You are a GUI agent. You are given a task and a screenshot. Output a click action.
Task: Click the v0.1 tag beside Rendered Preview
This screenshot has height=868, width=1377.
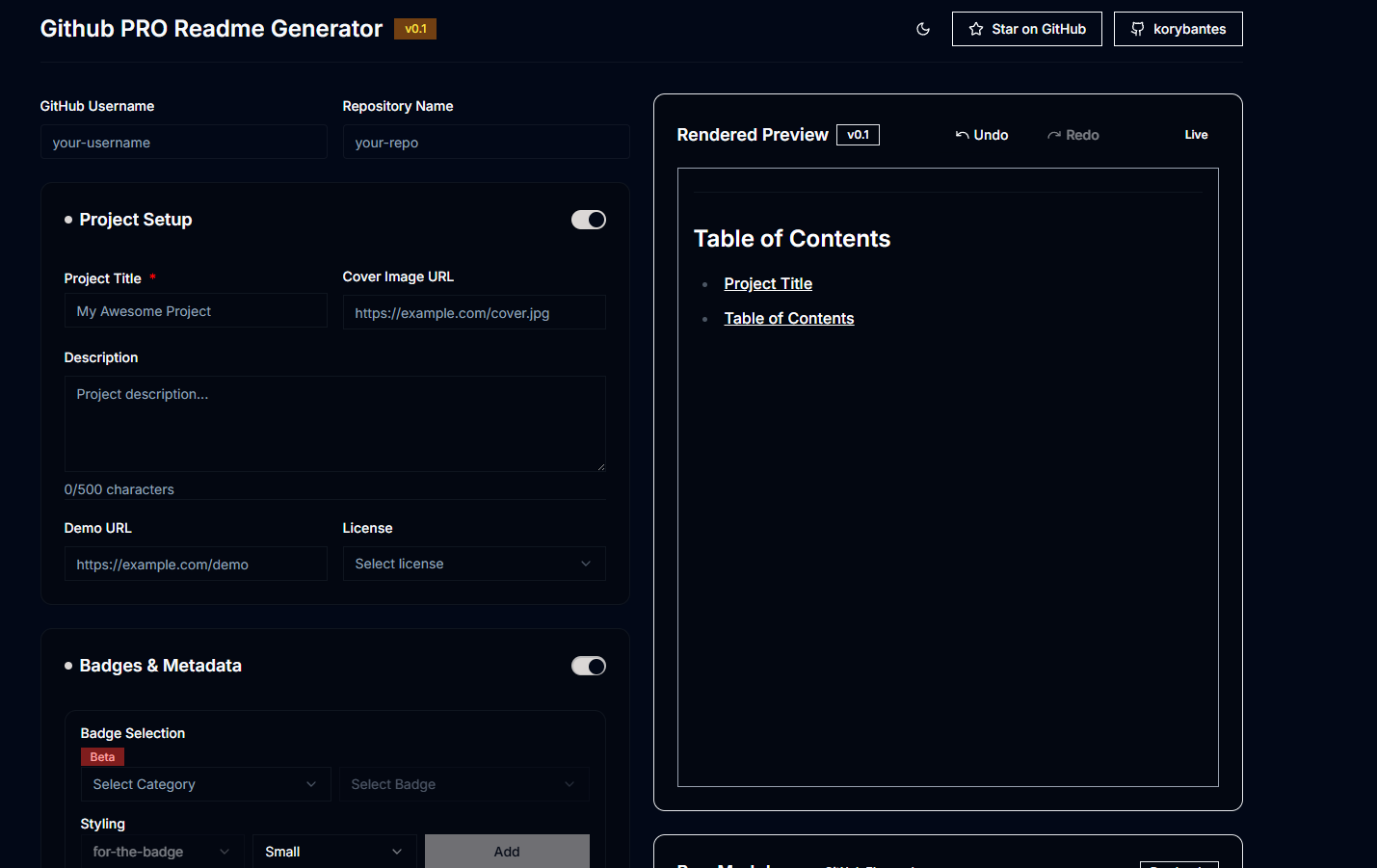pyautogui.click(x=858, y=135)
